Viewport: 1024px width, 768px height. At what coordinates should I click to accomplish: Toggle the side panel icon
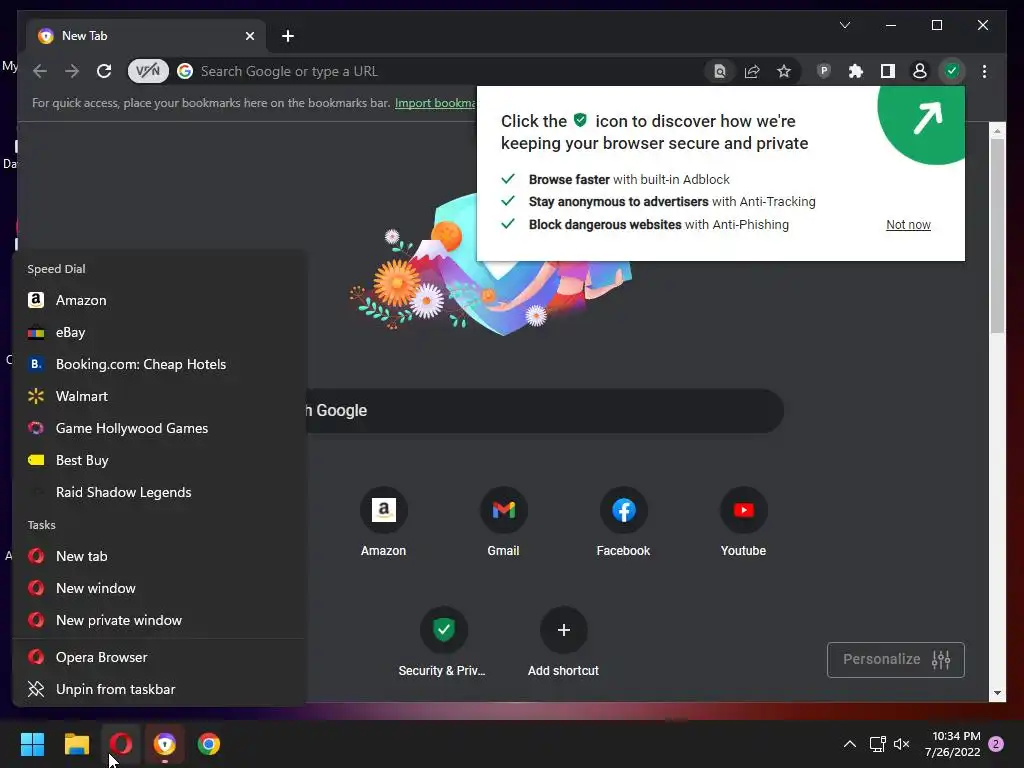coord(888,71)
